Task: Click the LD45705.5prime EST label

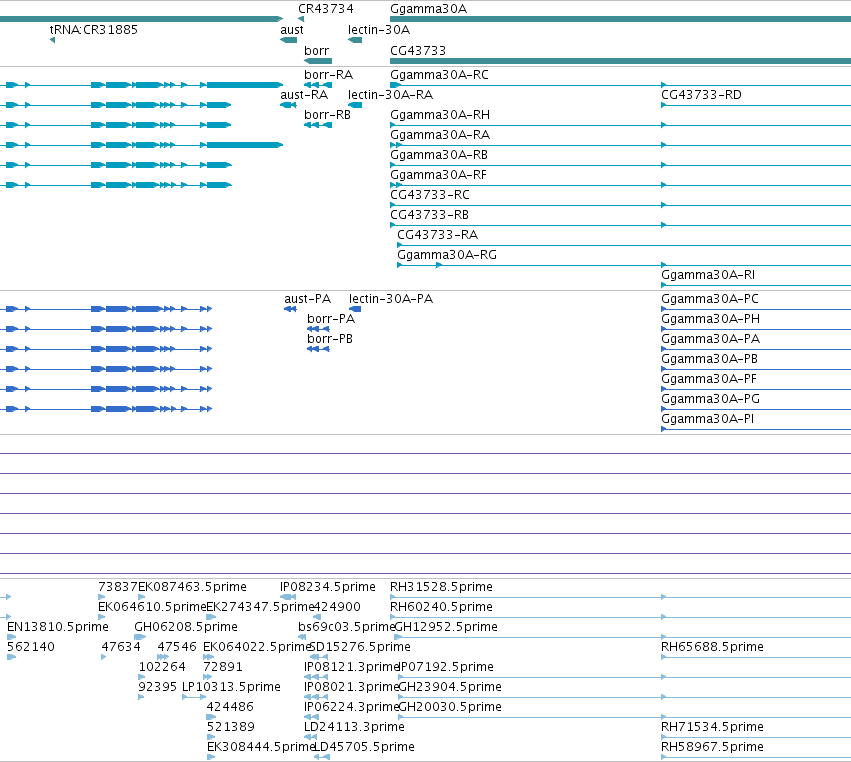Action: [x=365, y=746]
